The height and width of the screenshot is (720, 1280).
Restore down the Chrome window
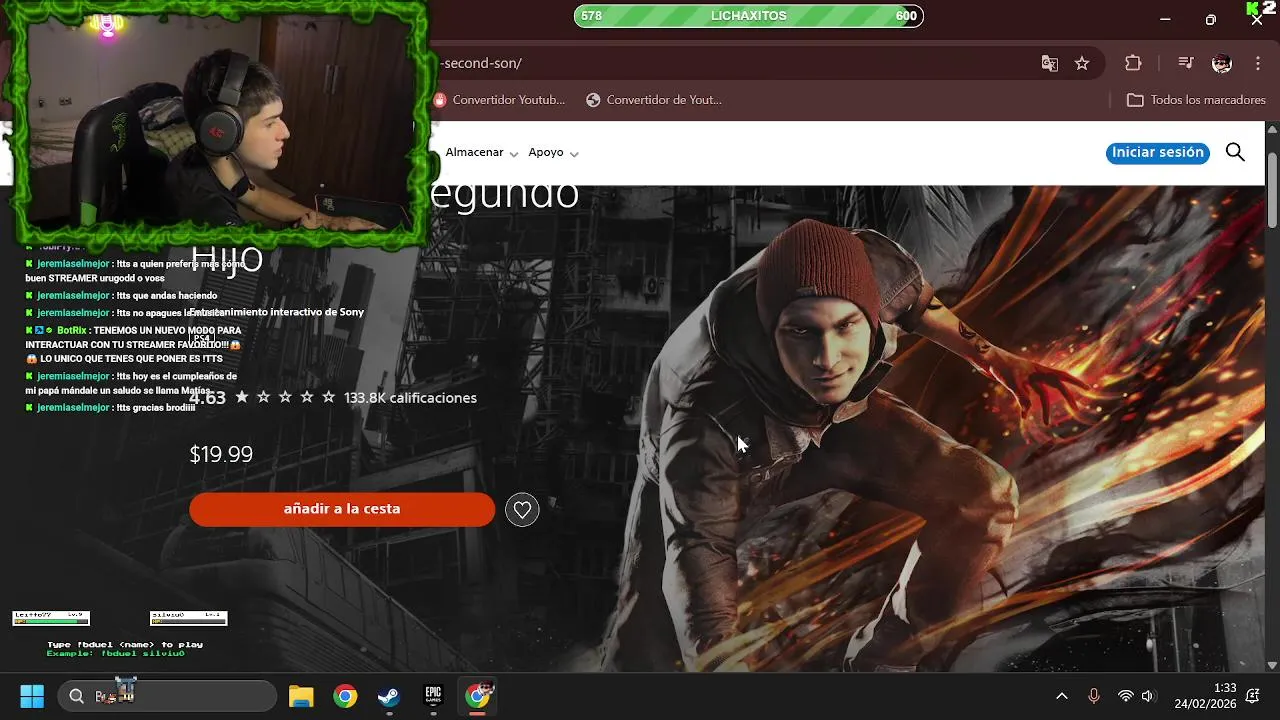click(1211, 19)
